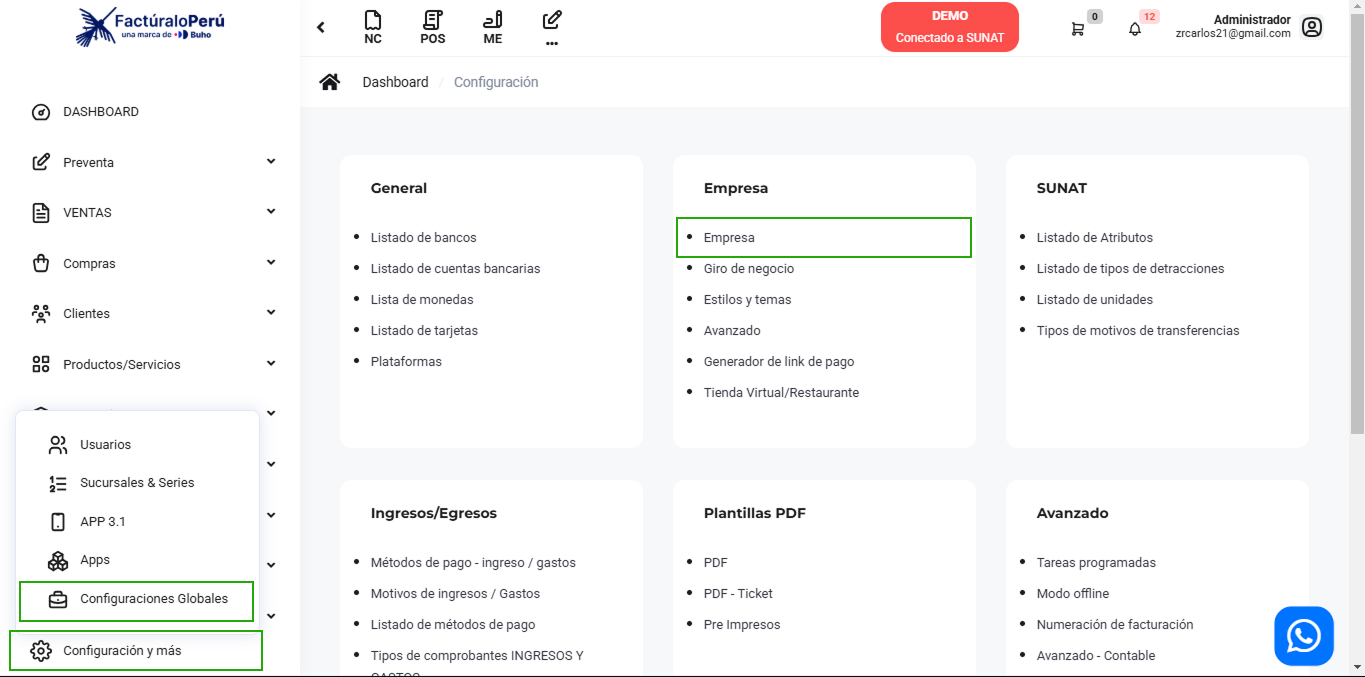Open Usuarios from the popup menu
The image size is (1365, 677).
pos(105,445)
